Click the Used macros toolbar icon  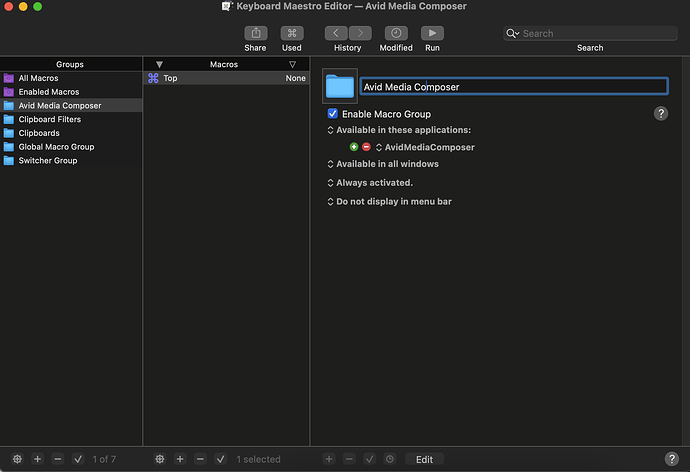(292, 33)
